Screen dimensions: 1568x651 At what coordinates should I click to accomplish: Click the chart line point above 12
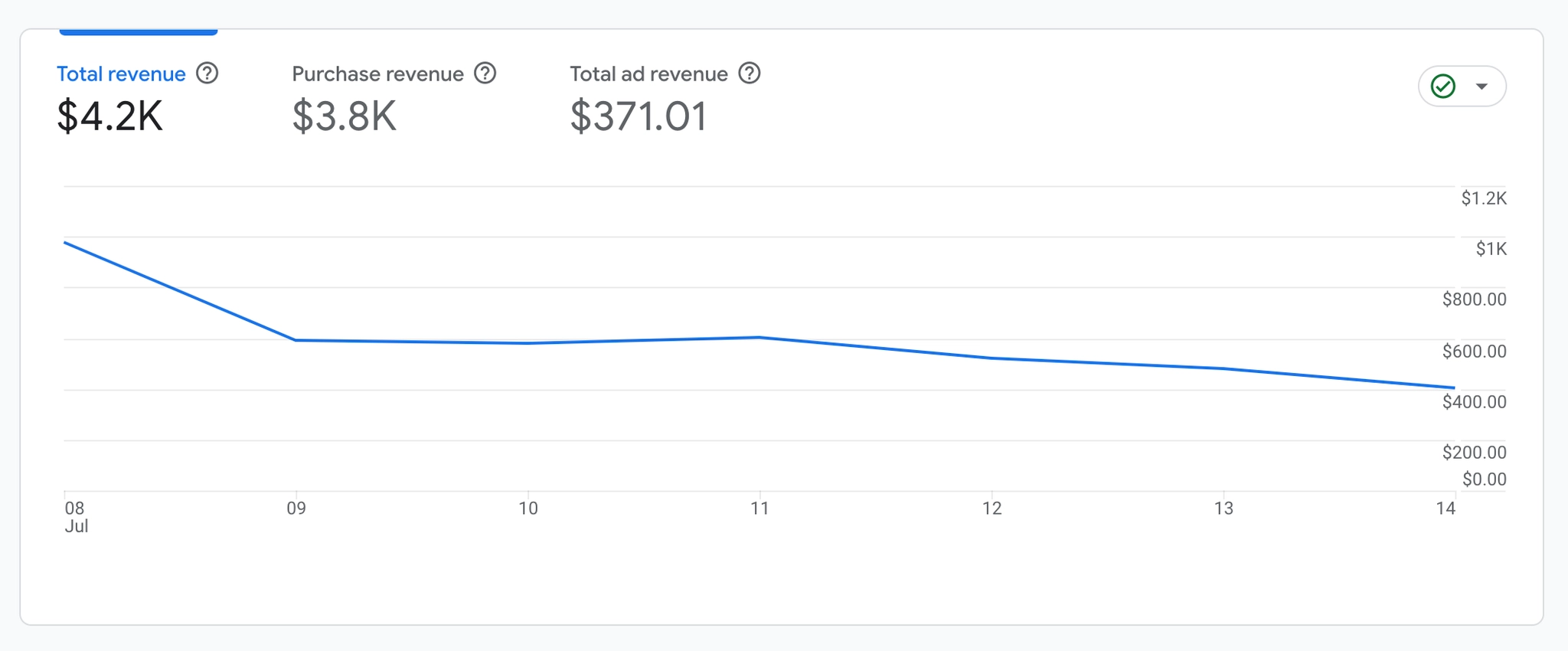point(992,358)
